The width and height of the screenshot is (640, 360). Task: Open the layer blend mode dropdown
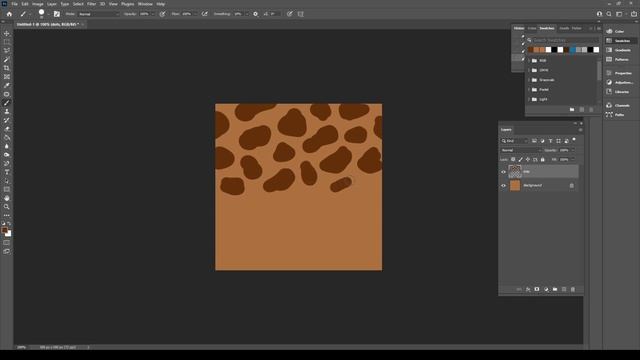pos(521,150)
